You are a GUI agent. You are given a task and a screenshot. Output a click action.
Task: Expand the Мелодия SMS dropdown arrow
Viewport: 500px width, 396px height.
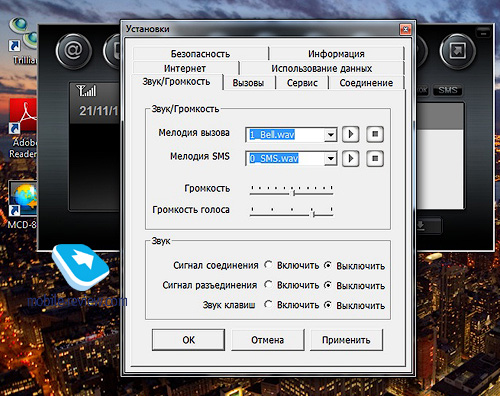tap(330, 159)
